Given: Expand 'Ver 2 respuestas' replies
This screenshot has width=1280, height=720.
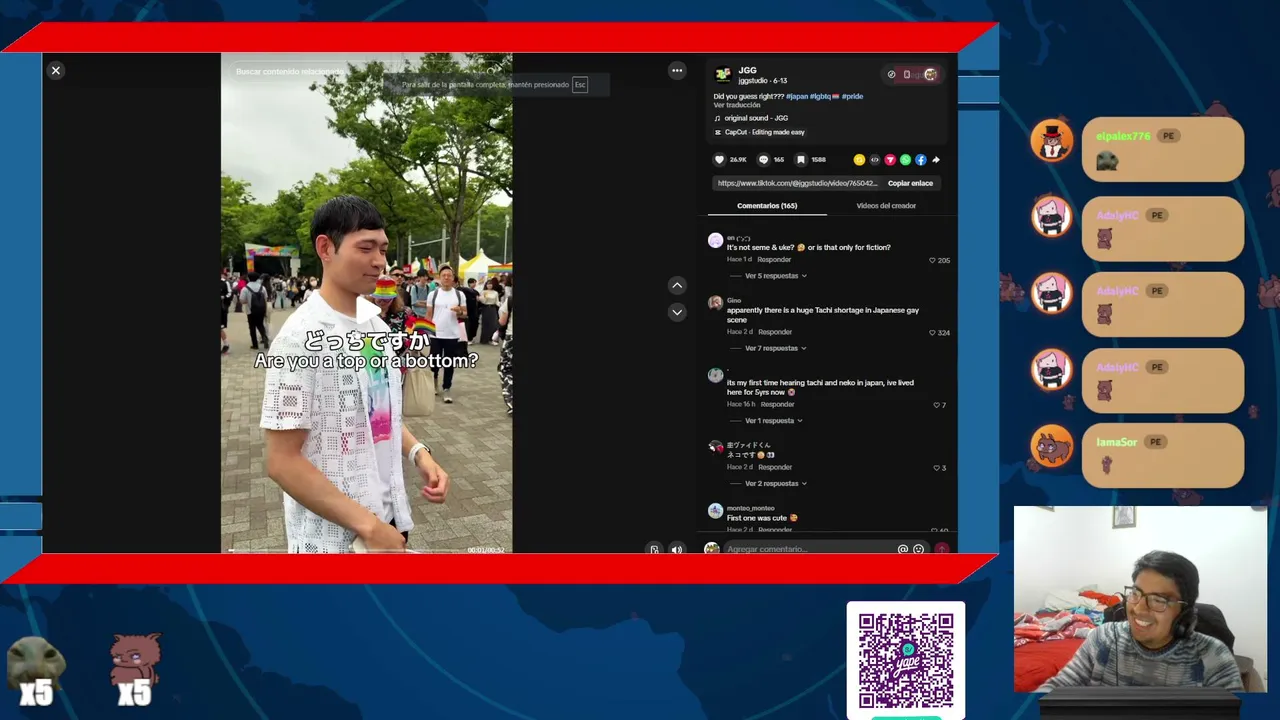Looking at the screenshot, I should pyautogui.click(x=776, y=484).
